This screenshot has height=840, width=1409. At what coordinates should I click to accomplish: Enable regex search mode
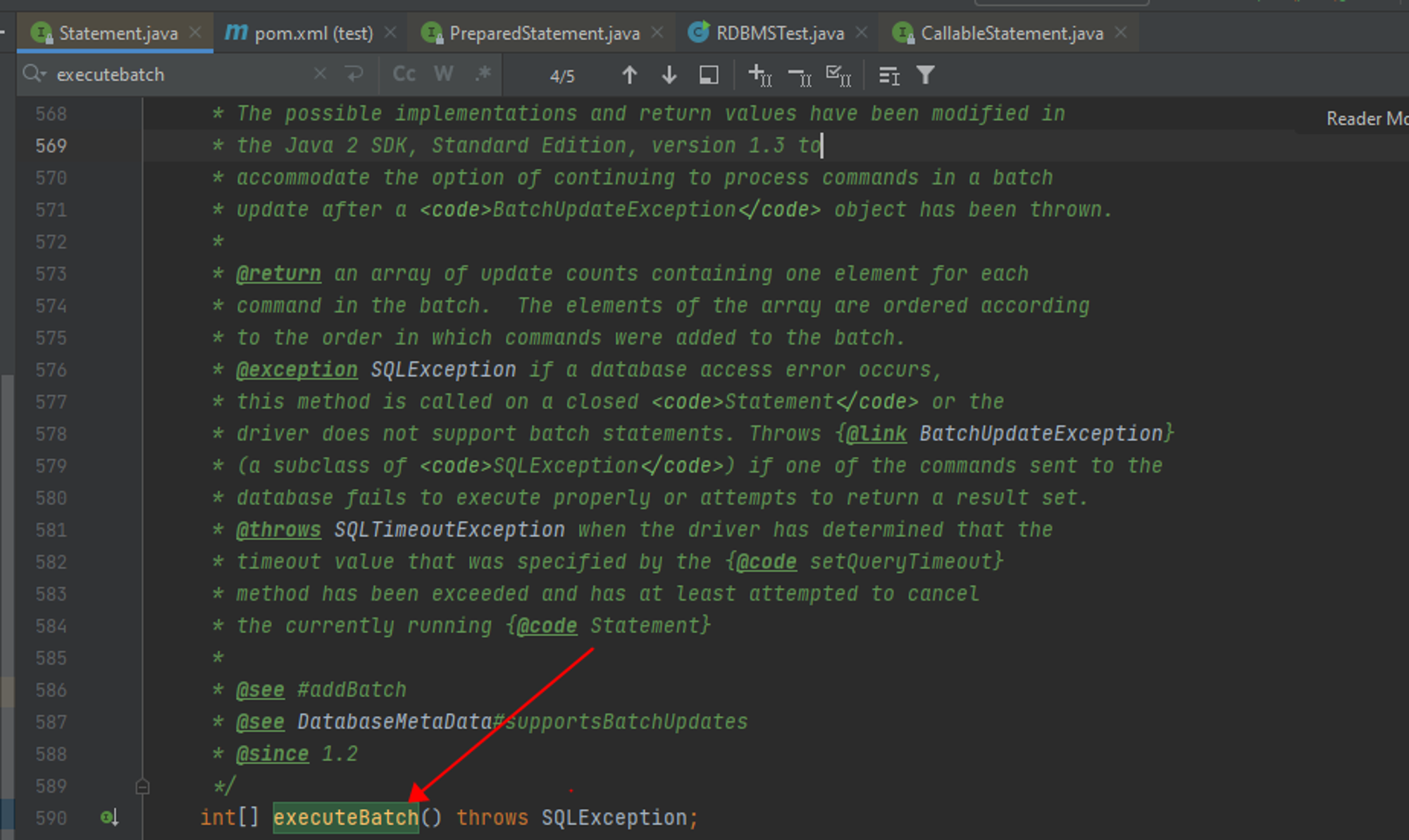point(482,74)
